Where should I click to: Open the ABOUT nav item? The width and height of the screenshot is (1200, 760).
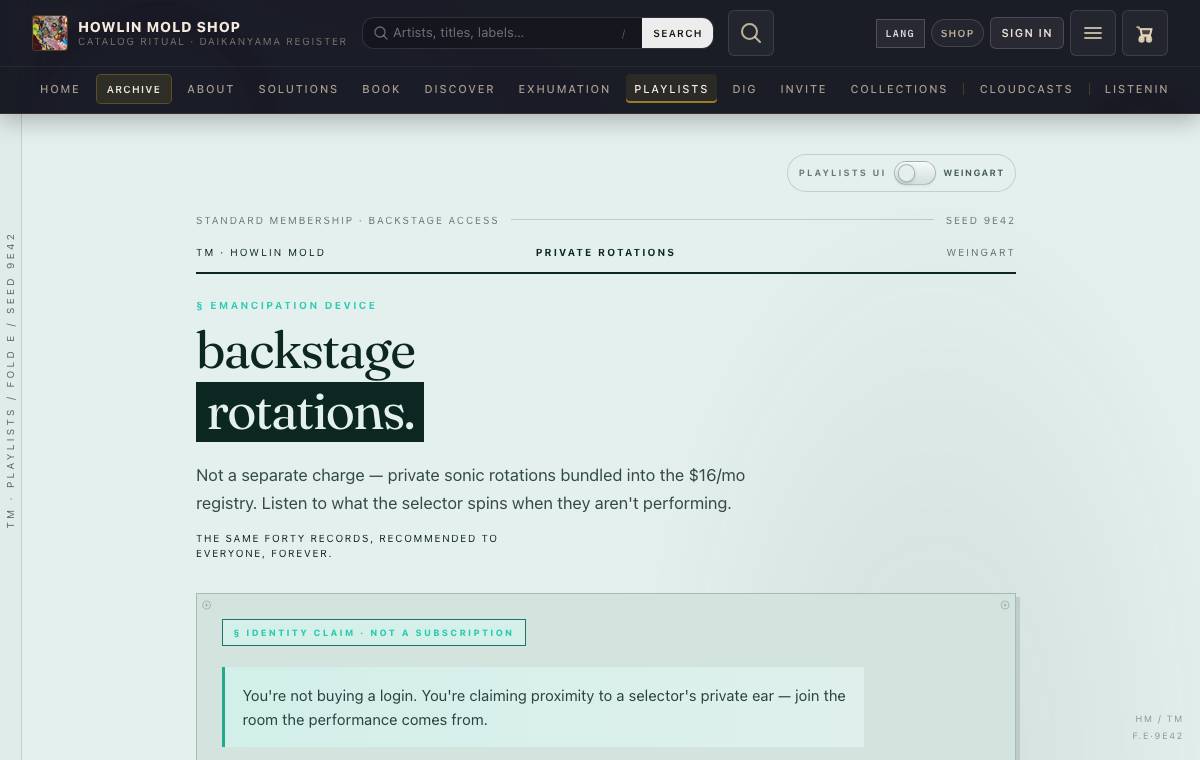tap(211, 89)
